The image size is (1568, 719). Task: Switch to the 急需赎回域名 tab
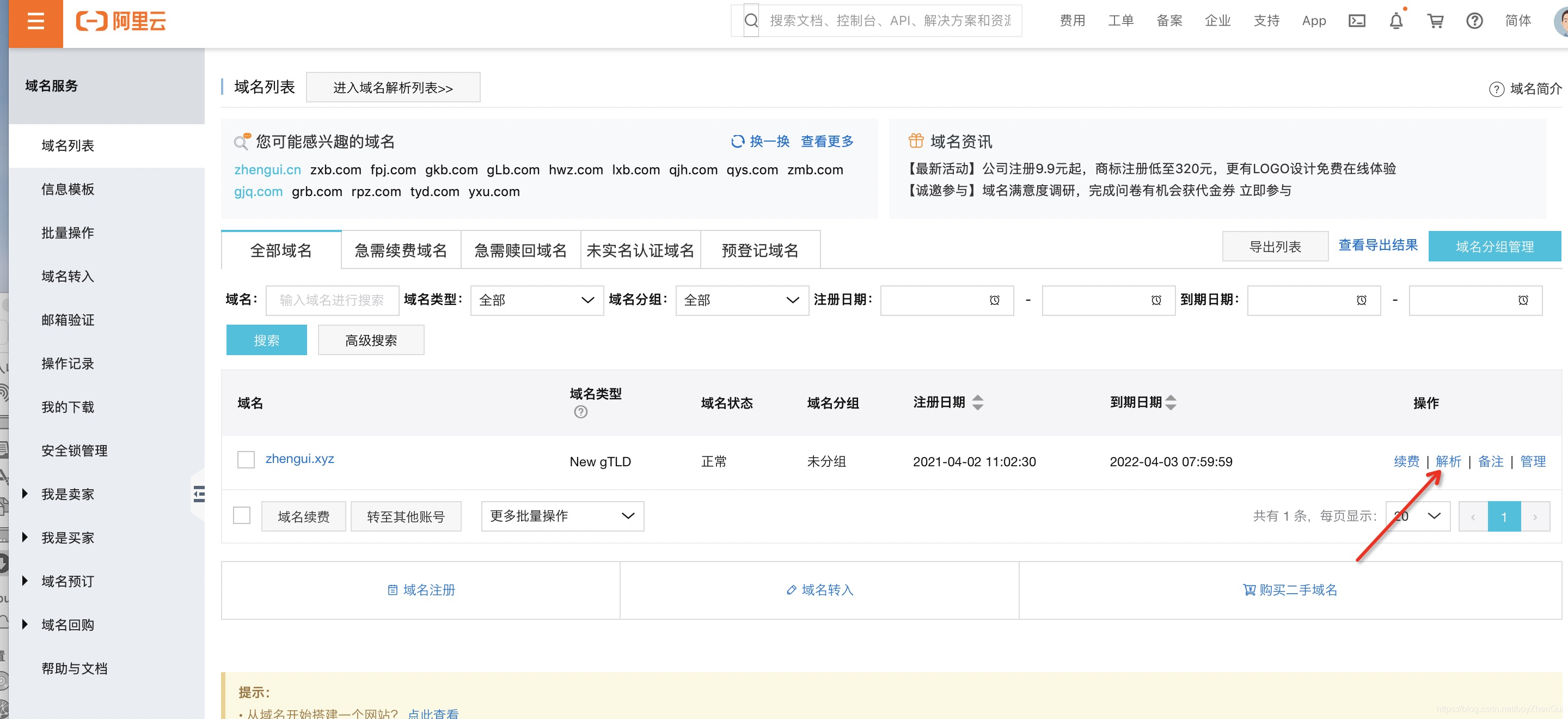521,250
